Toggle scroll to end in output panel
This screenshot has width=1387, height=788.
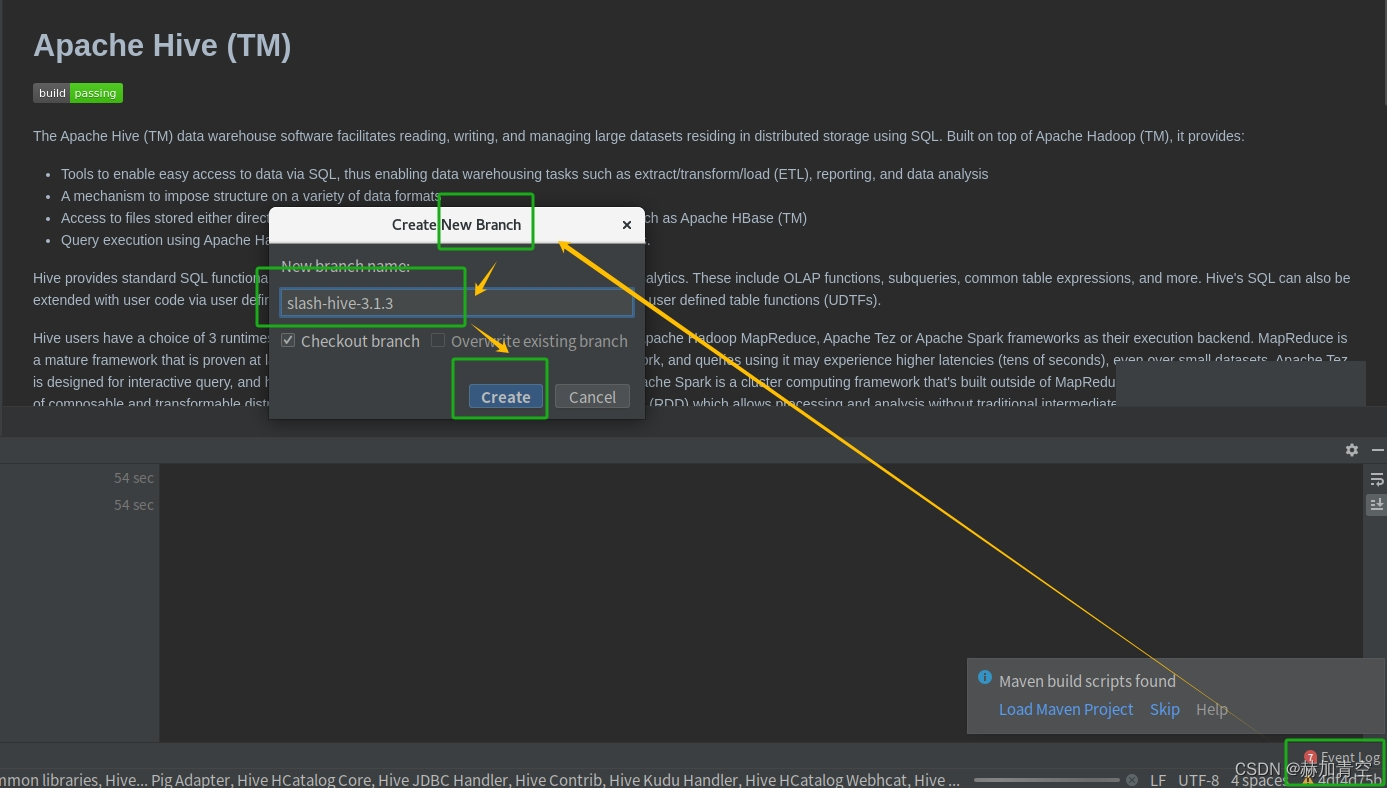tap(1376, 505)
